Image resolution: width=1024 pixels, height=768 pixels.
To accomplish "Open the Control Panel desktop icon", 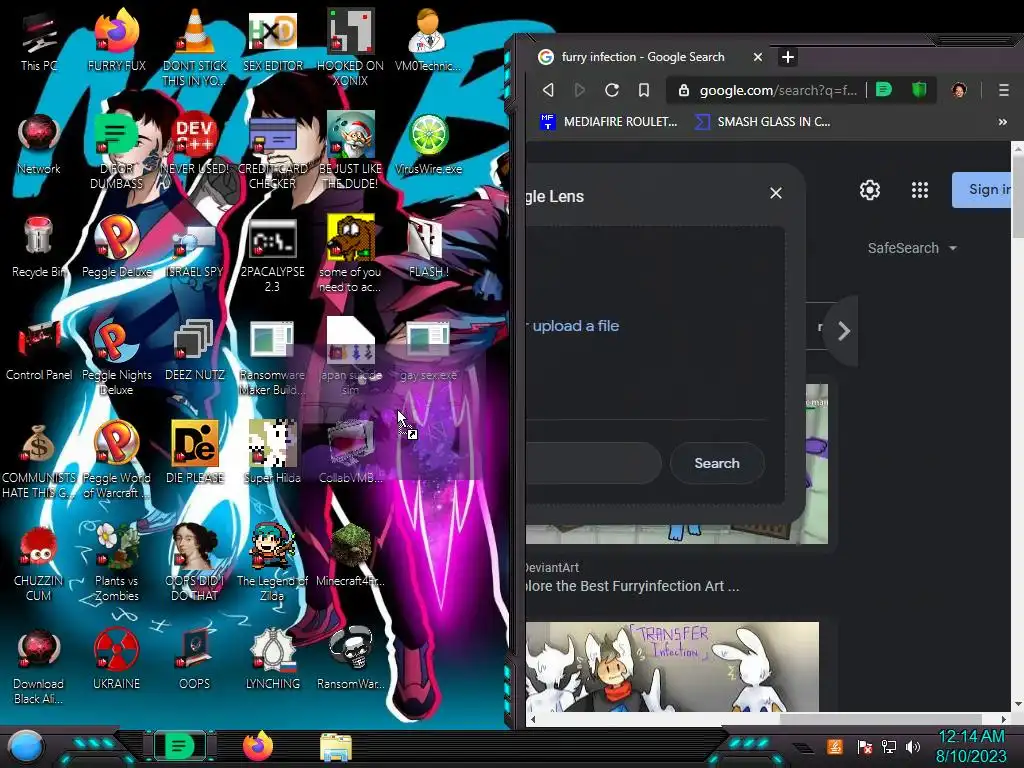I will [x=39, y=351].
